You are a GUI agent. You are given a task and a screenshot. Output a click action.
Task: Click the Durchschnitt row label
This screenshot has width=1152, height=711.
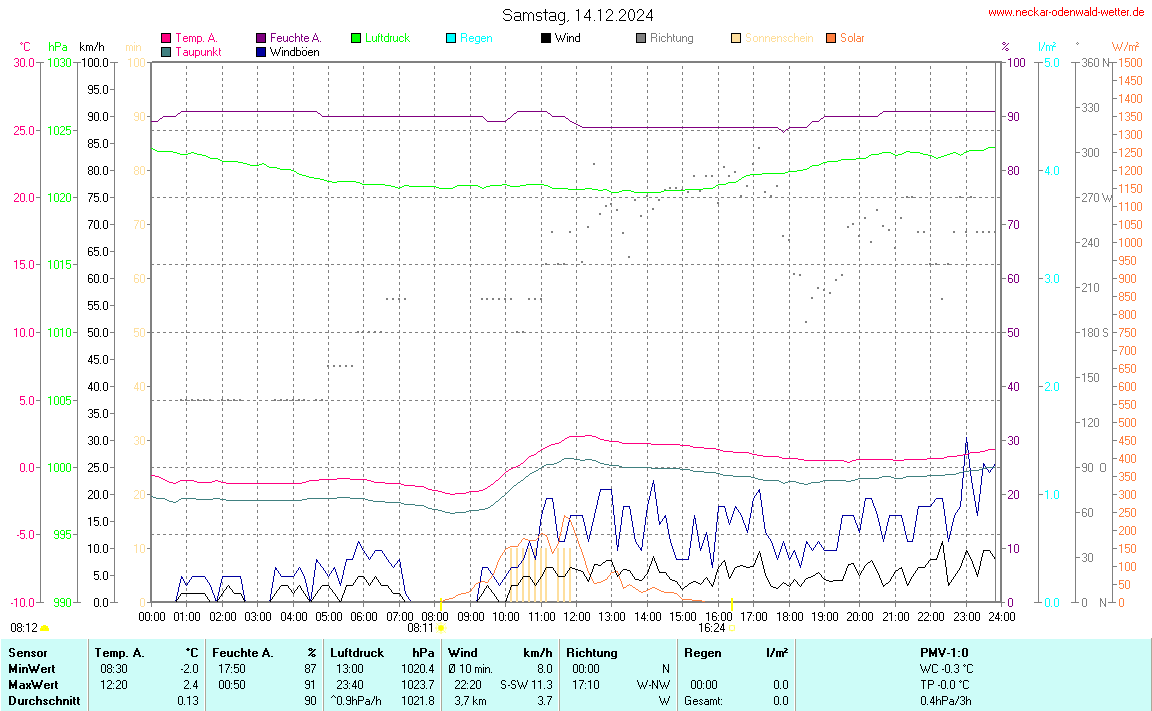tap(43, 701)
